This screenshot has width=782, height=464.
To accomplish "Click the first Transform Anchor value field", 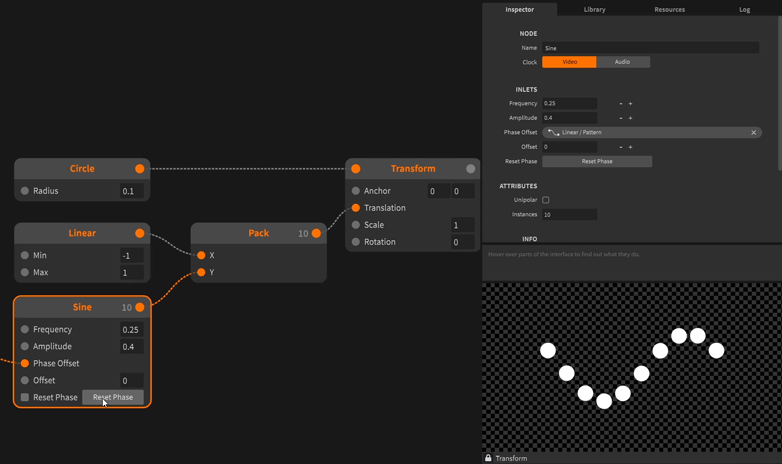I will coord(439,191).
